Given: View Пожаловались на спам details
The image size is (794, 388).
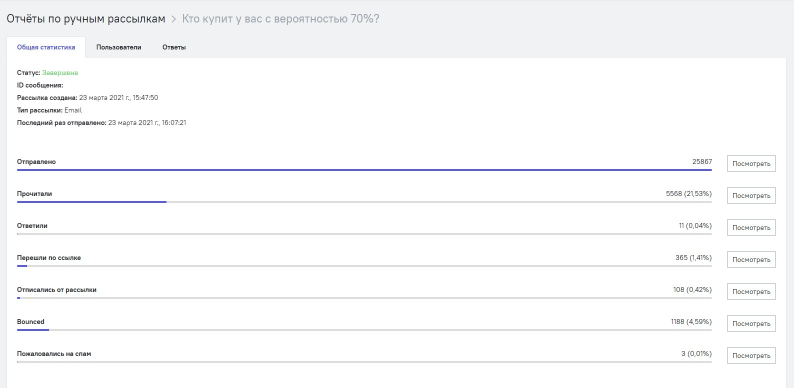Looking at the screenshot, I should (x=751, y=355).
